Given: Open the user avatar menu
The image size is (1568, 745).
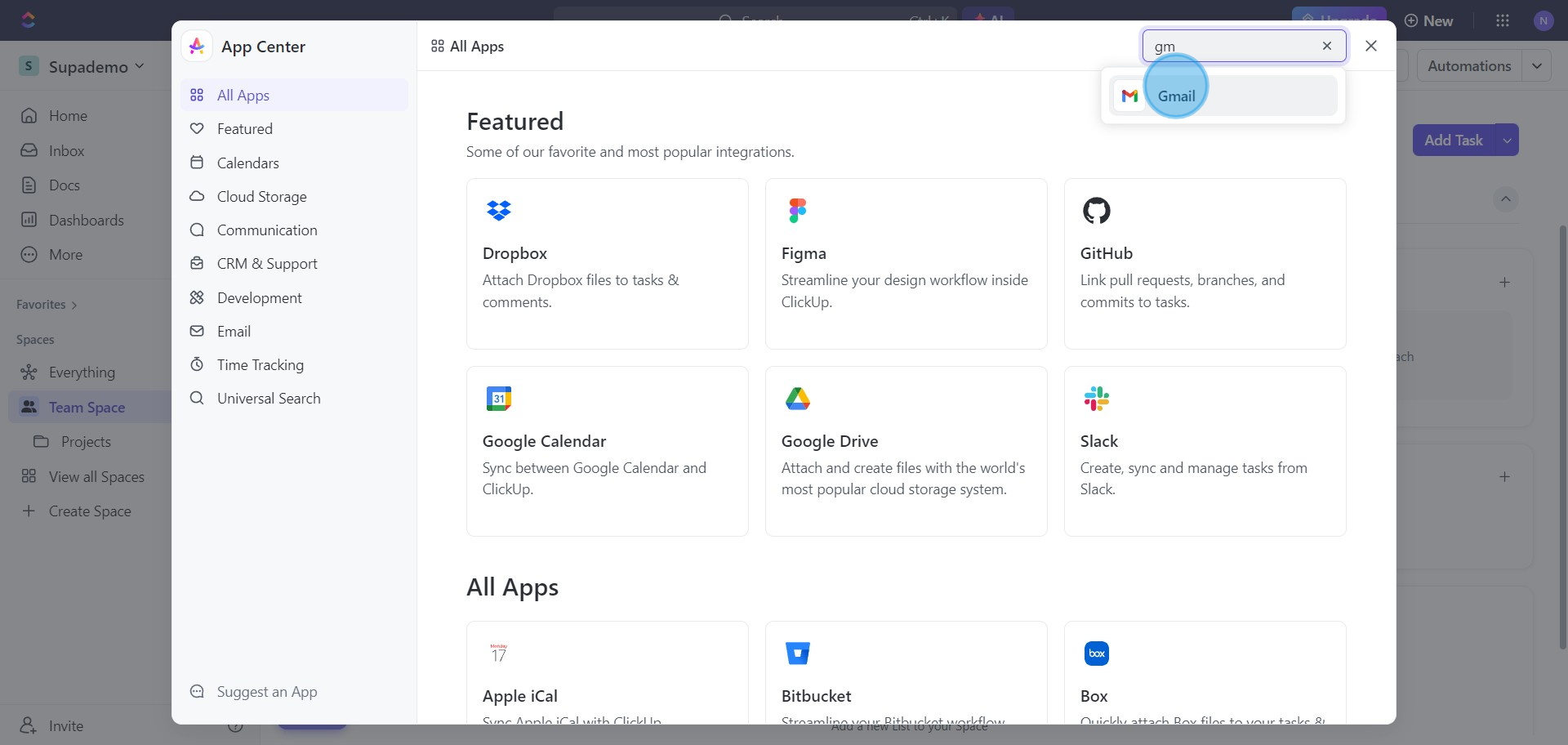Looking at the screenshot, I should click(x=1543, y=20).
